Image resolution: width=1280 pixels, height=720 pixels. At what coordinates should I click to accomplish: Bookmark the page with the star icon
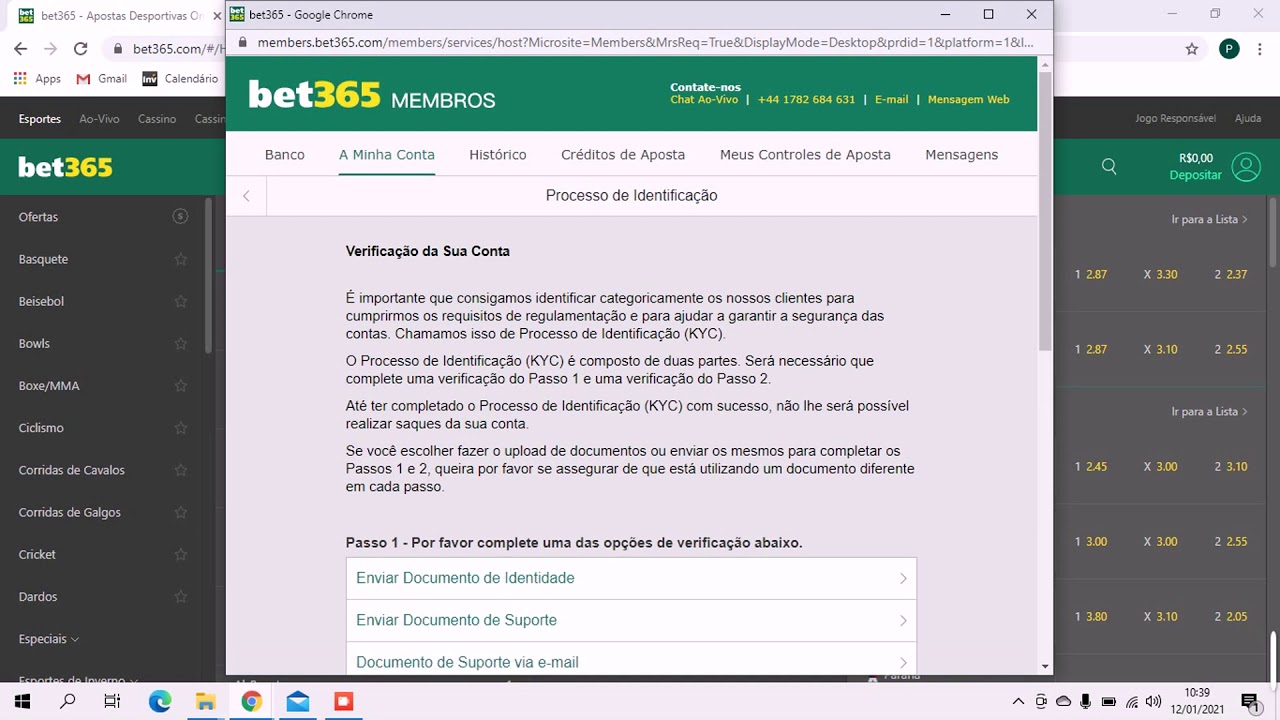pyautogui.click(x=1192, y=48)
